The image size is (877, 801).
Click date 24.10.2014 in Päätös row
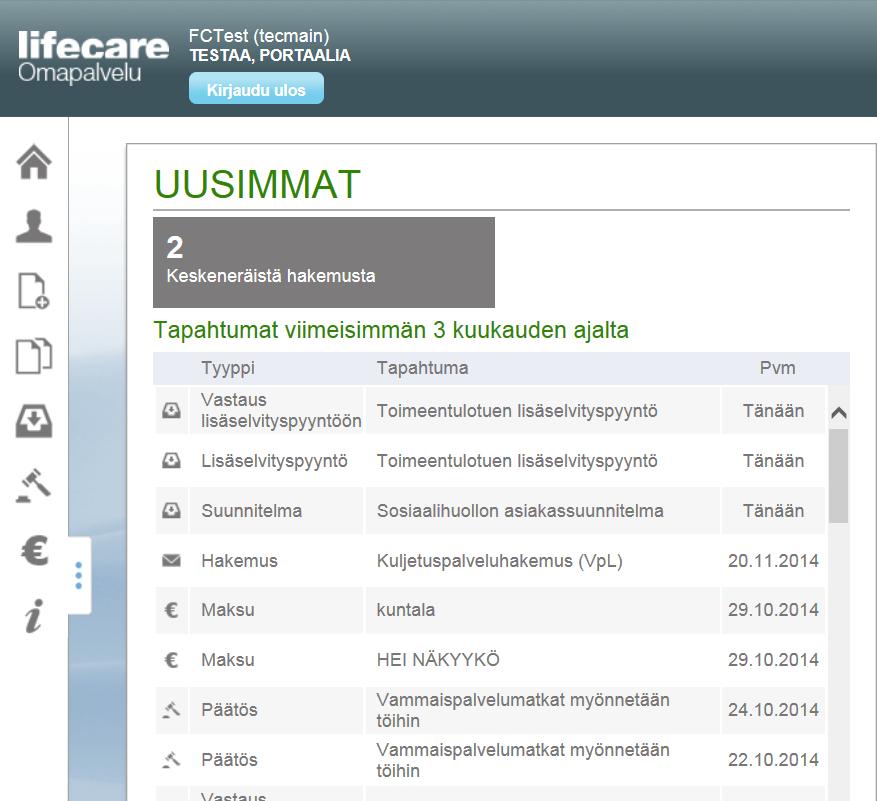(773, 710)
